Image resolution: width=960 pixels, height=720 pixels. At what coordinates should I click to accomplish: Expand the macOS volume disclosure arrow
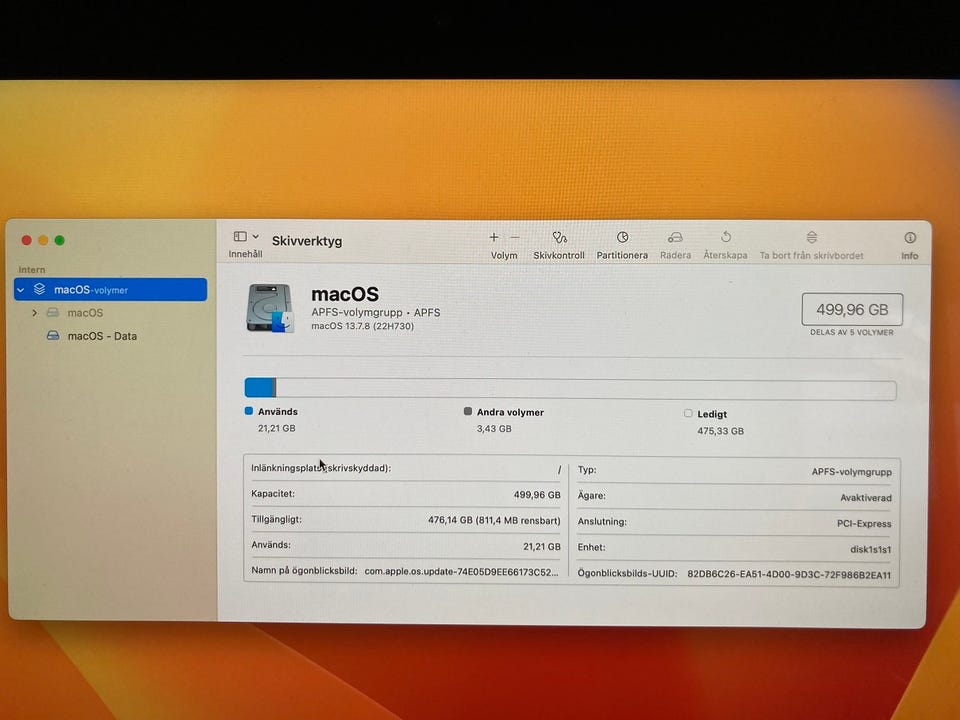(35, 313)
